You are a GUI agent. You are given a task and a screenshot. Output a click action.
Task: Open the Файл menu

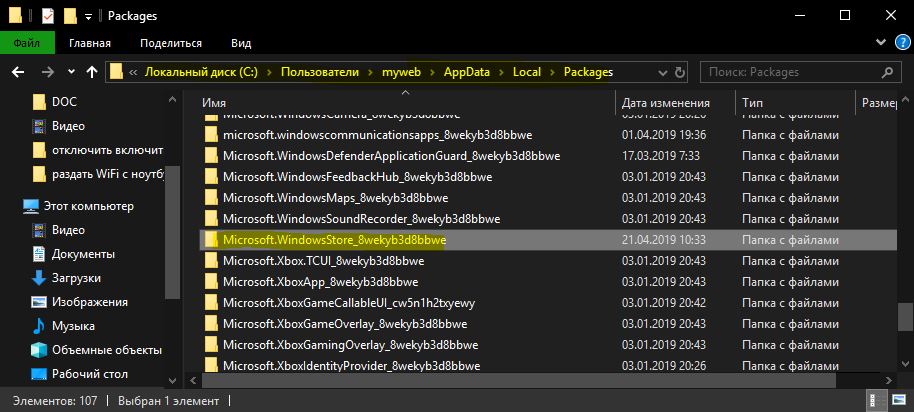click(27, 43)
